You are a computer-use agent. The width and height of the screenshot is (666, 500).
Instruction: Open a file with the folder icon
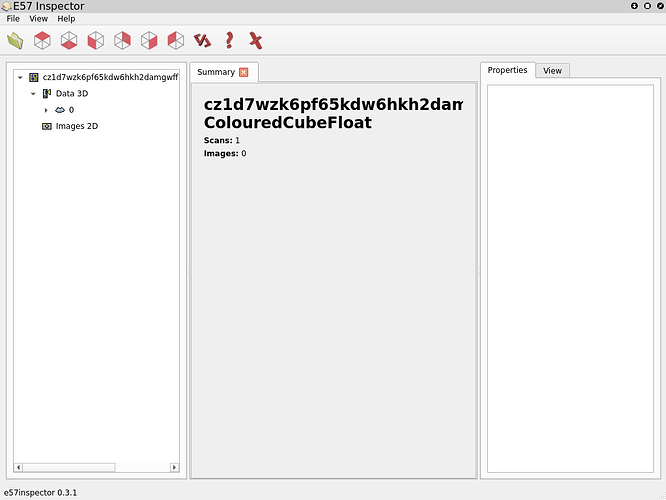[x=15, y=41]
